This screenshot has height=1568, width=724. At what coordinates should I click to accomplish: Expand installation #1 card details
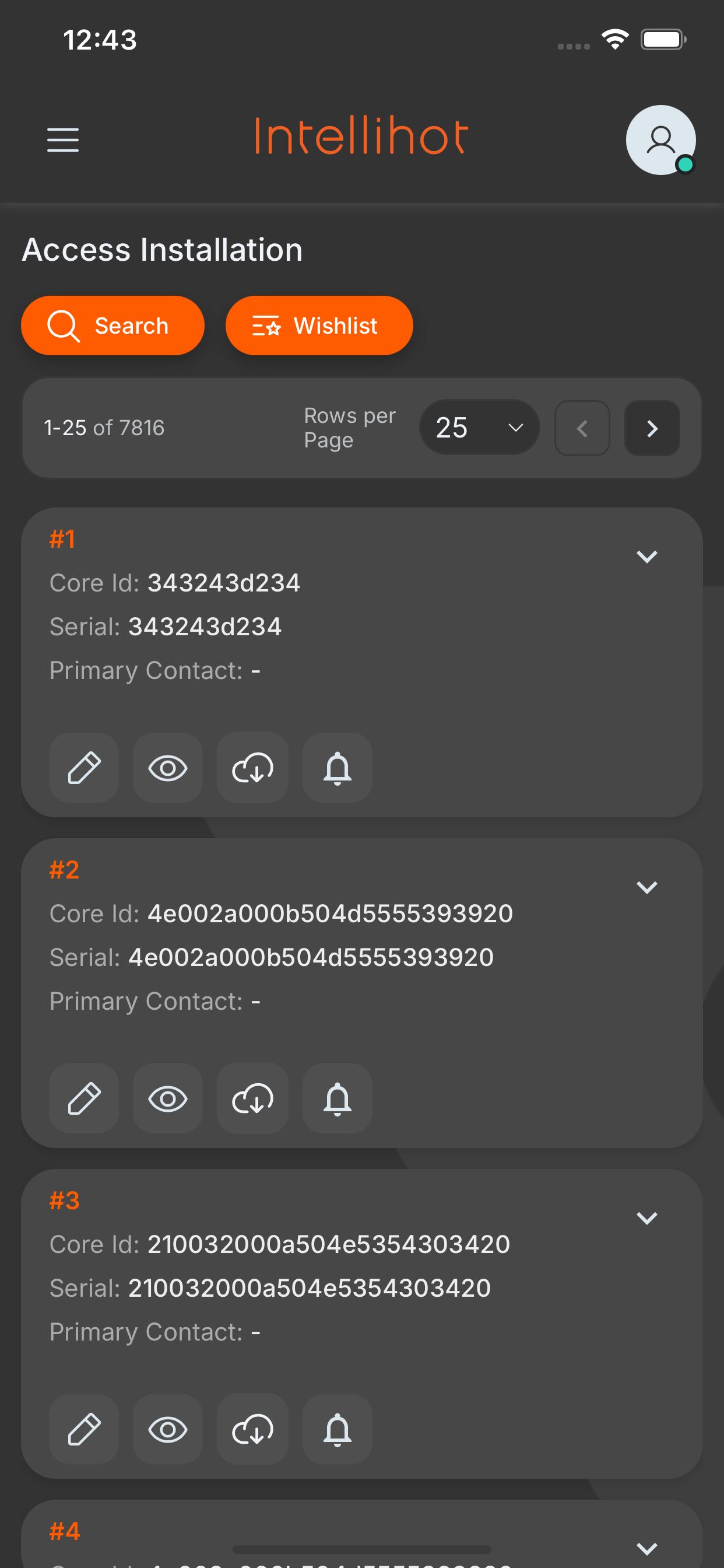[646, 556]
